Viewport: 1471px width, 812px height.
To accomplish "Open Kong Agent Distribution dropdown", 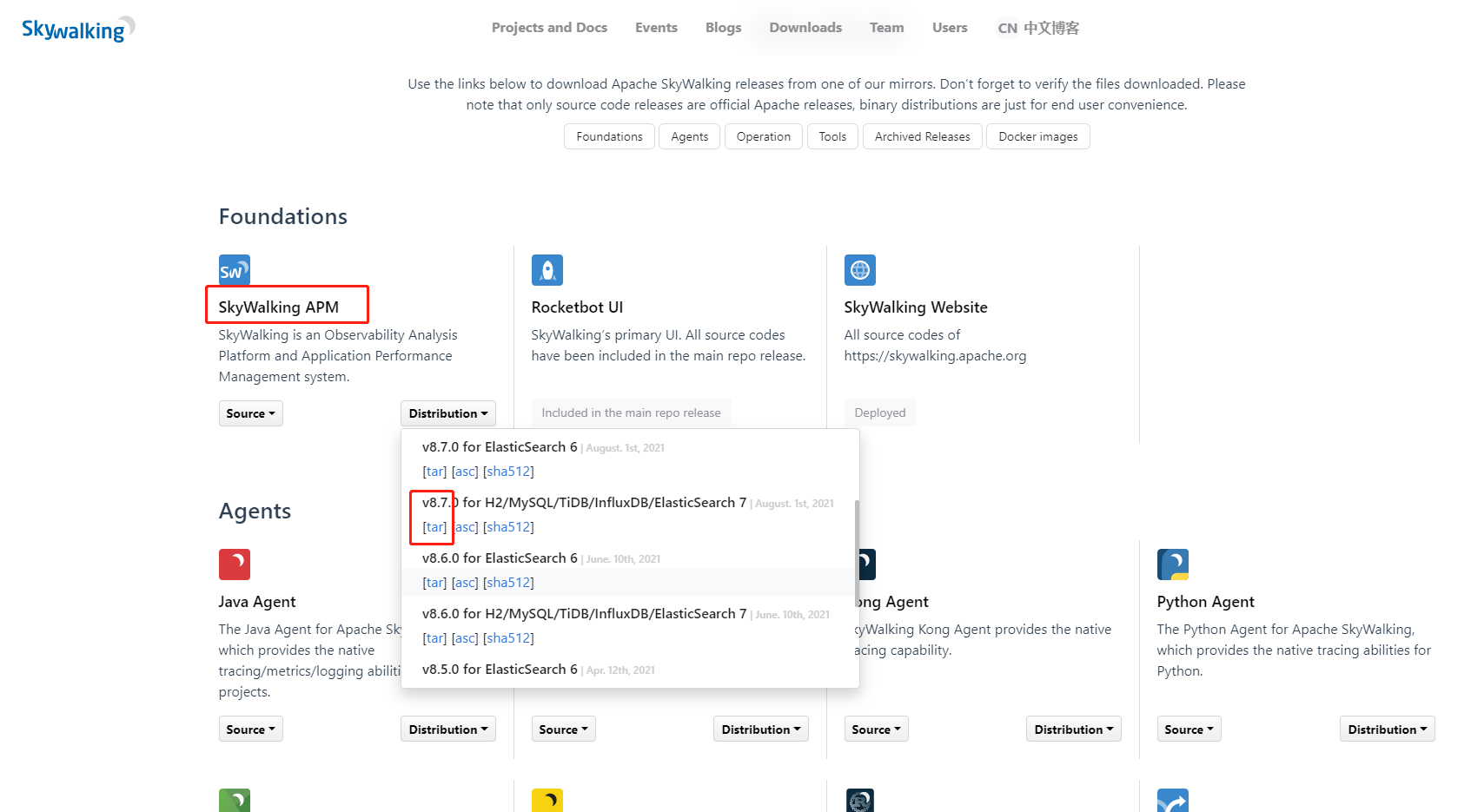I will (1074, 729).
